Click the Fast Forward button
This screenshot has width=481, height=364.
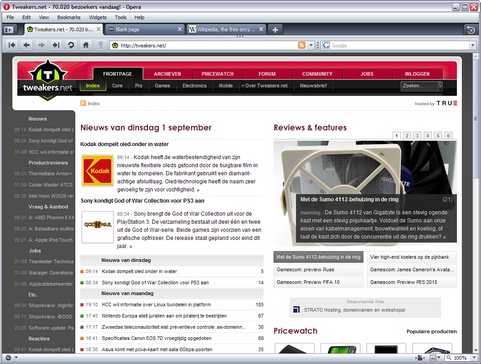(56, 45)
